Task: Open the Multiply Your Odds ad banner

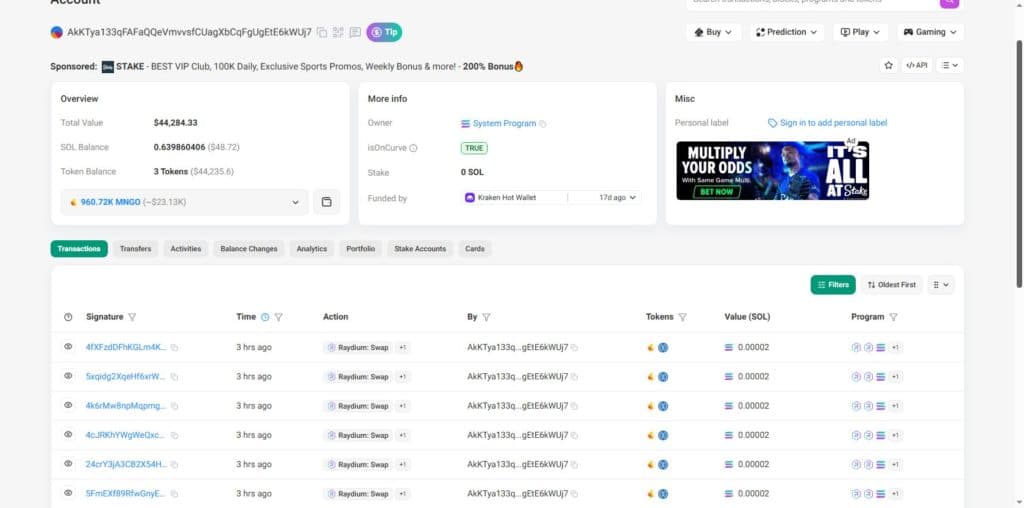Action: (x=773, y=170)
